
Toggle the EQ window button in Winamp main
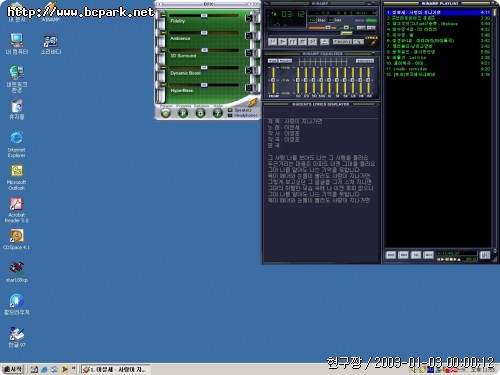(x=361, y=28)
